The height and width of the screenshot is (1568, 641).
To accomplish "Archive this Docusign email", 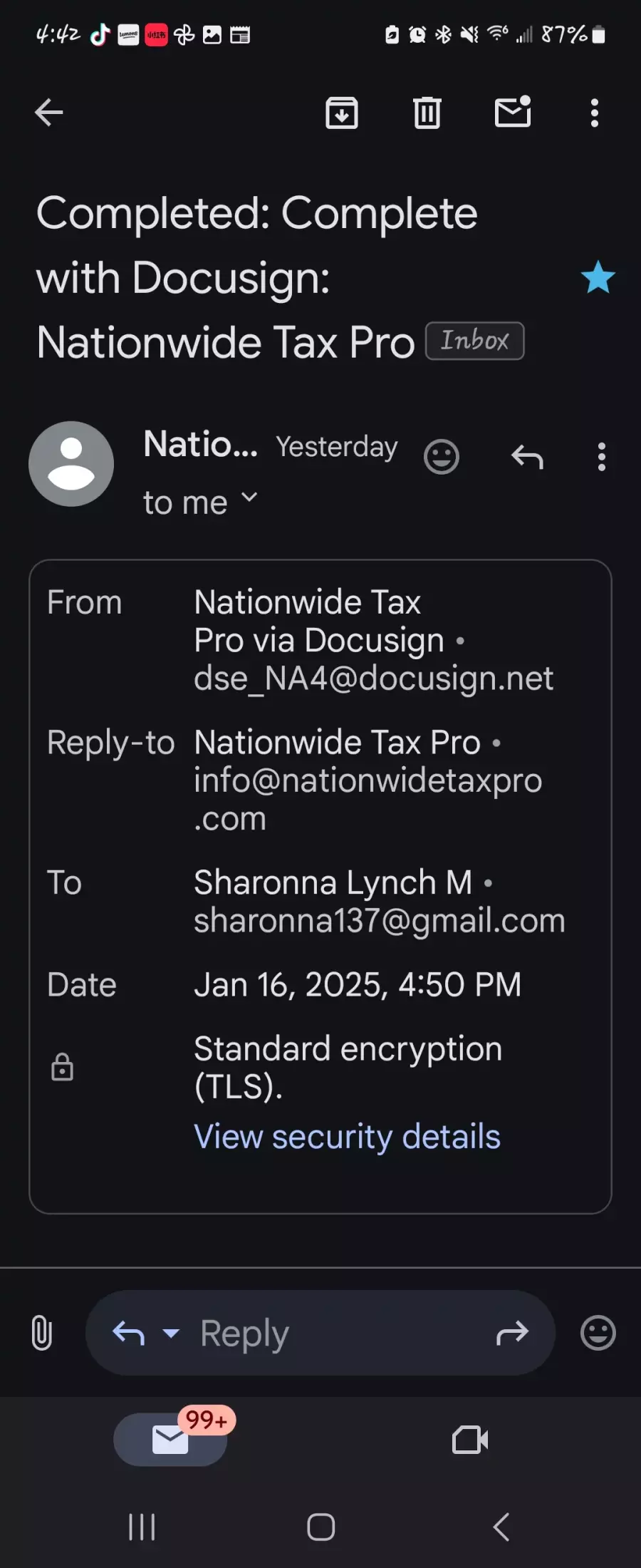I will pyautogui.click(x=342, y=113).
